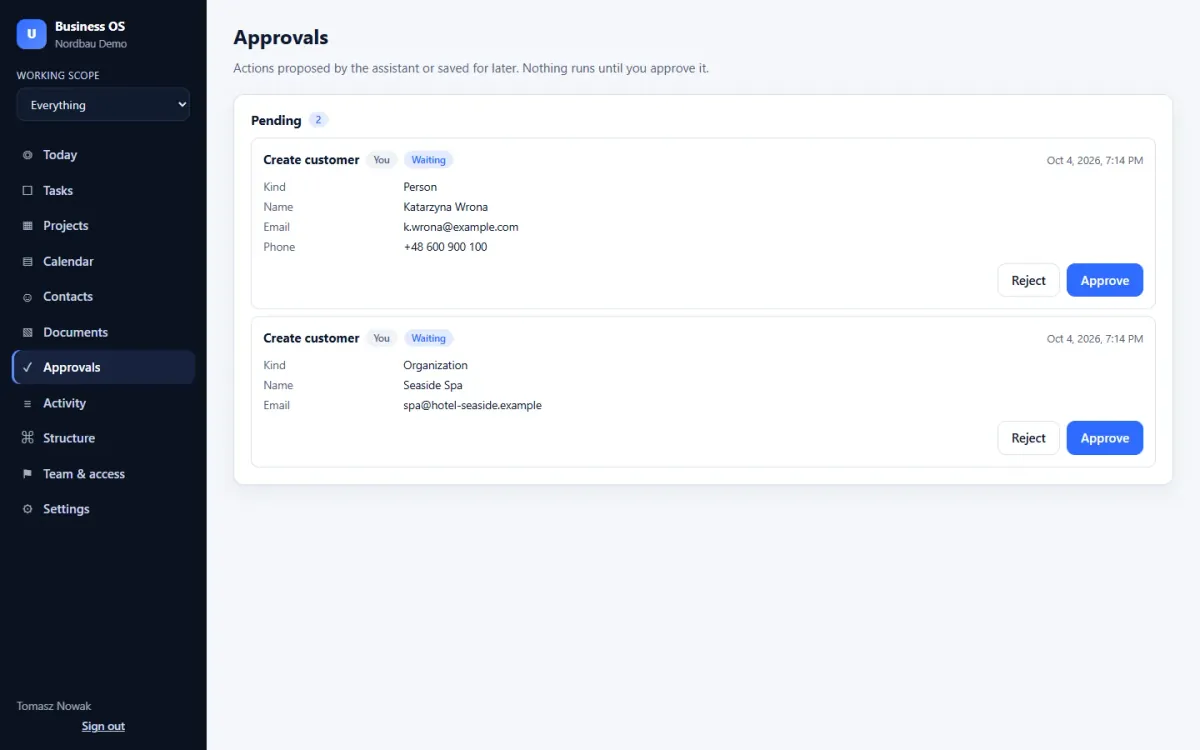Reject the Seaside Spa customer
The image size is (1200, 750).
[x=1028, y=438]
